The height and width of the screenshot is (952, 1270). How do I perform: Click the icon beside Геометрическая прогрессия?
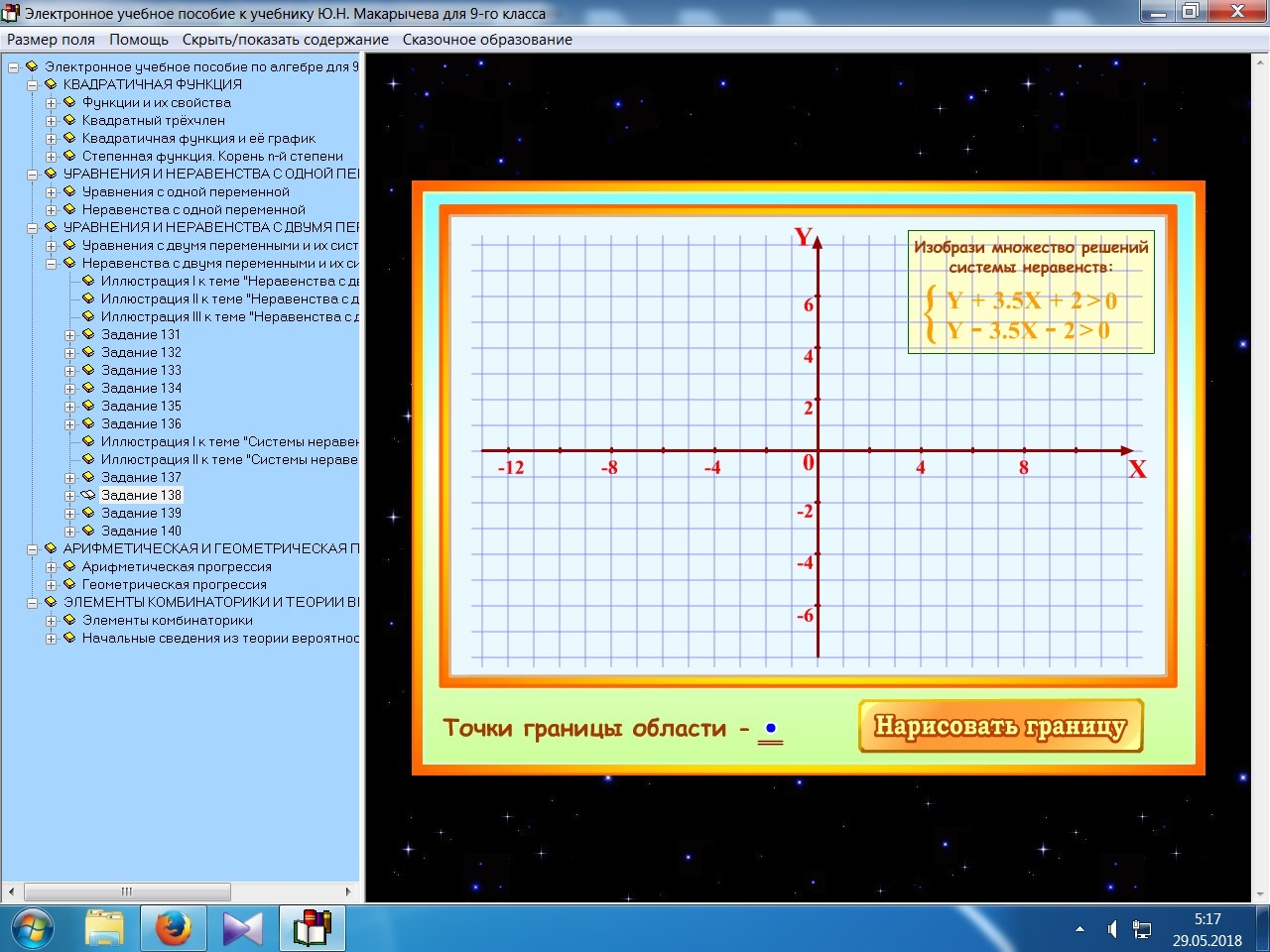pos(69,584)
